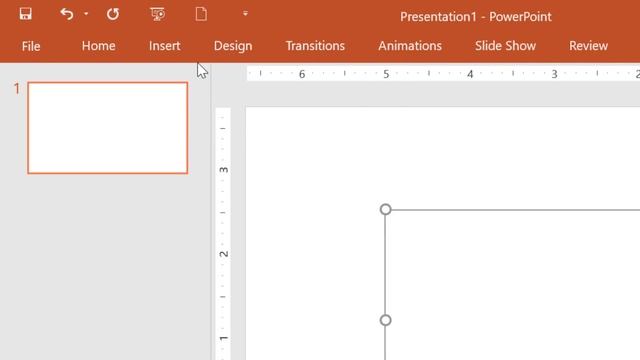
Task: Open the Undo history dropdown arrow
Action: pos(86,14)
